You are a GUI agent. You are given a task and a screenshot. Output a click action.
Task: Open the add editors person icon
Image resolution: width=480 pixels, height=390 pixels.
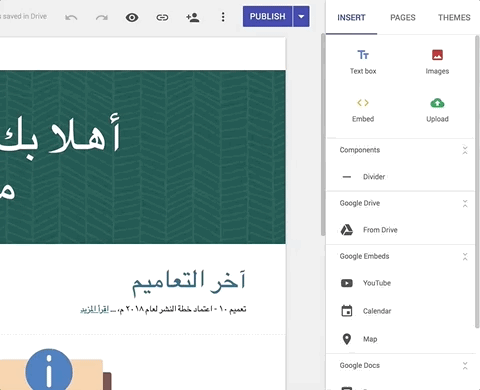coord(193,17)
